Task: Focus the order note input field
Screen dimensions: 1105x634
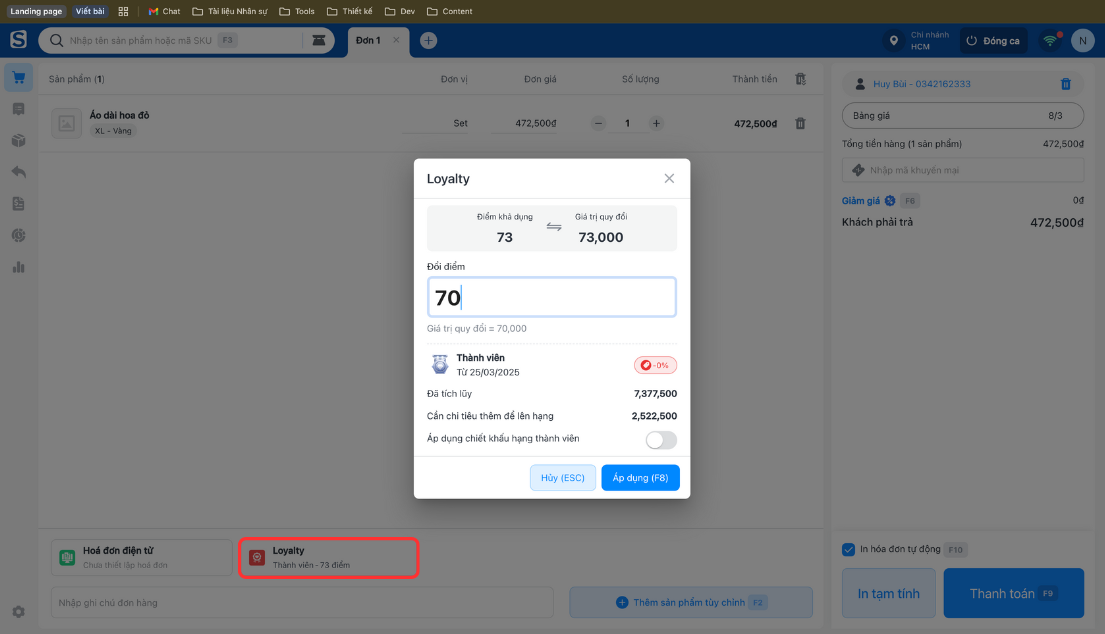Action: pyautogui.click(x=302, y=602)
